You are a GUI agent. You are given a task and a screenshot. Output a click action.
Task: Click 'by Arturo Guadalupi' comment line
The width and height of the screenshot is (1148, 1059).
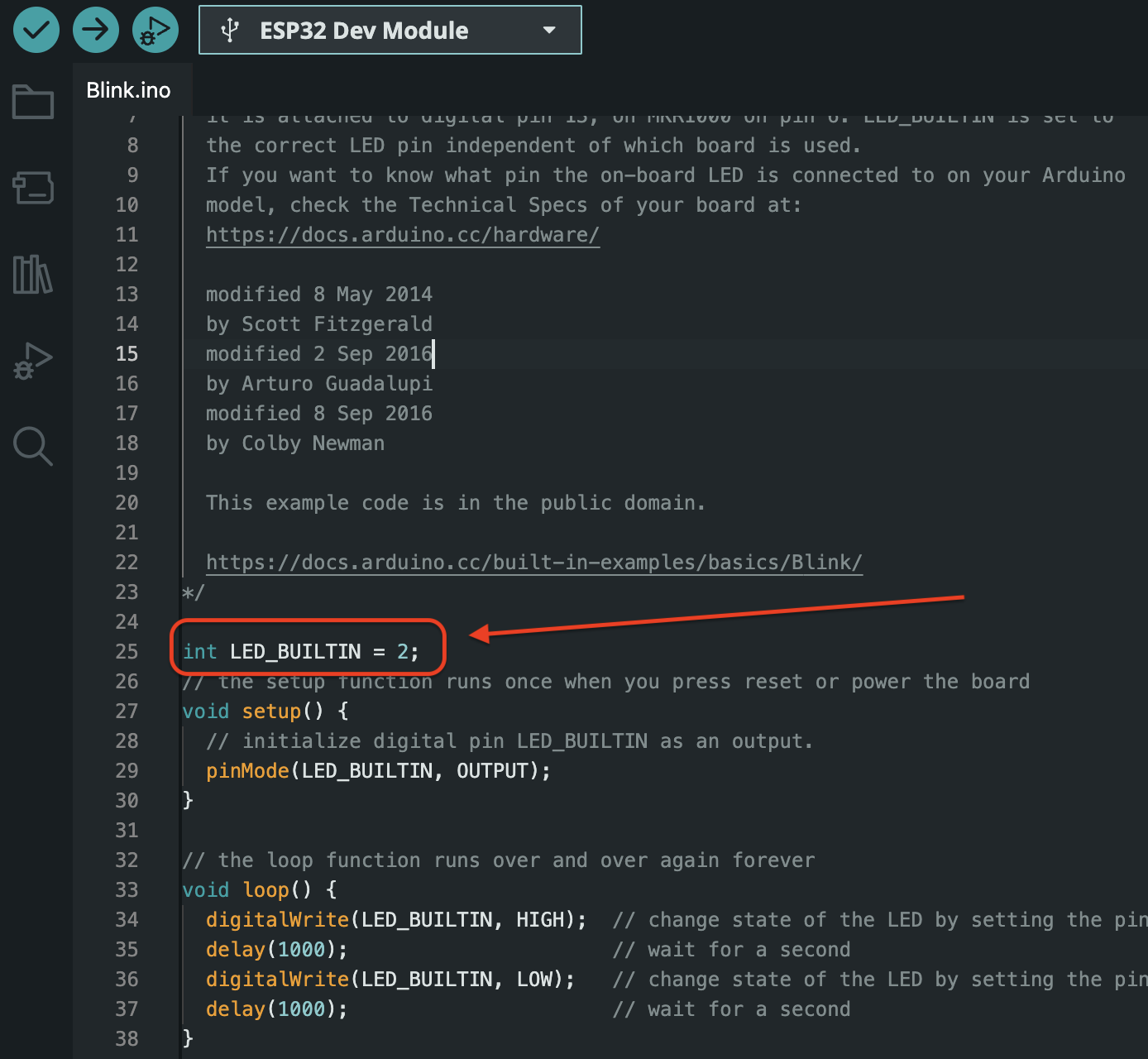point(319,384)
